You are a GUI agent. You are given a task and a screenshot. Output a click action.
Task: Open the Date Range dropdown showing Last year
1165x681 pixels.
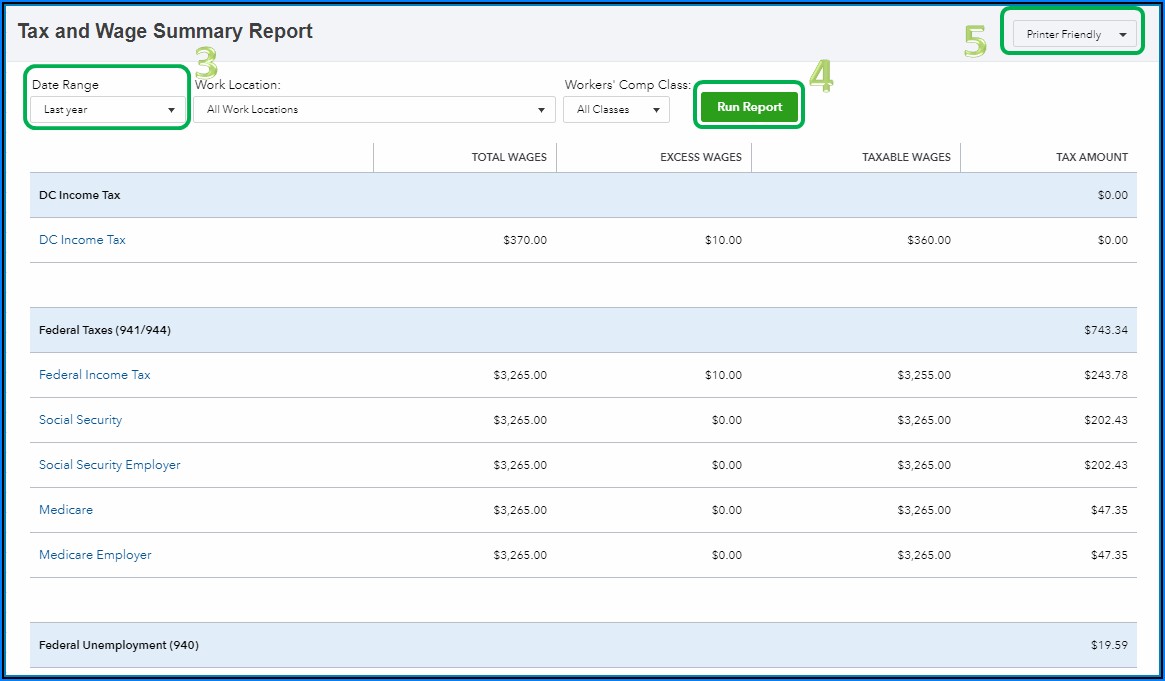(108, 110)
